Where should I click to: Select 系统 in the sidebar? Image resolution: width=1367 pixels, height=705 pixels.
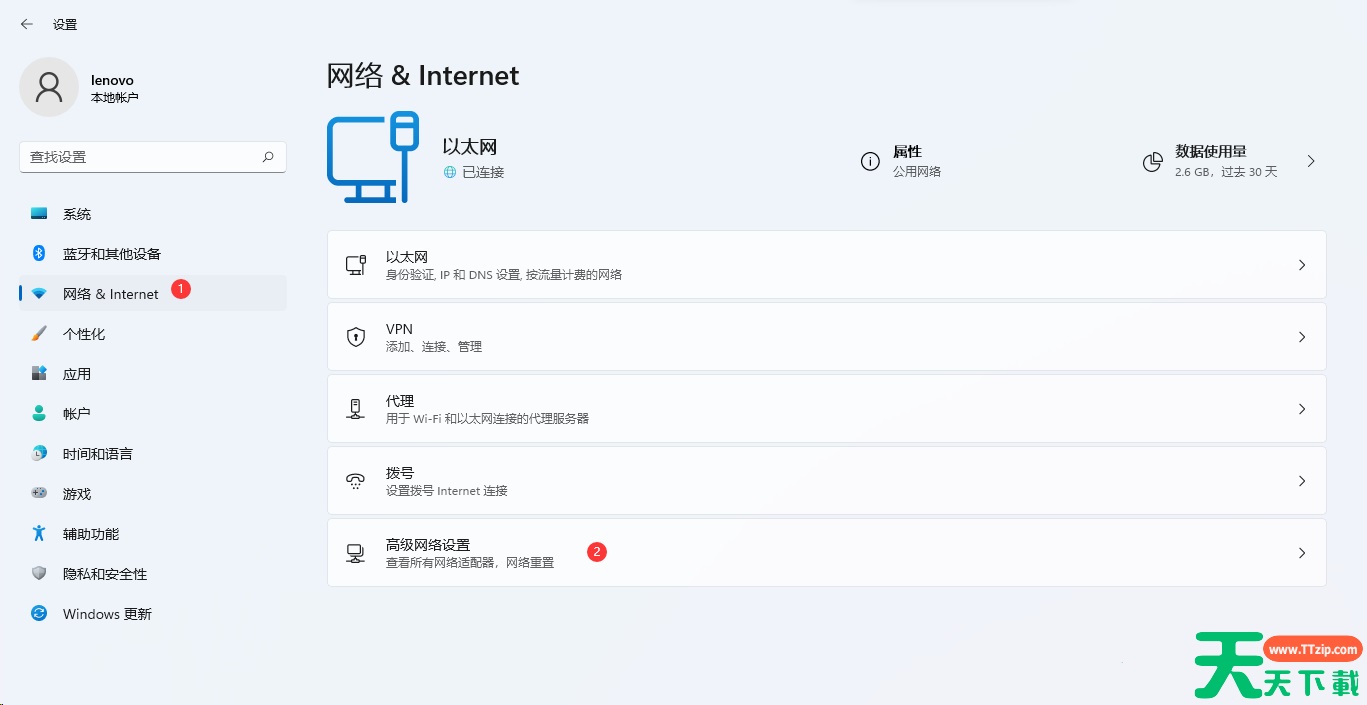[x=77, y=214]
